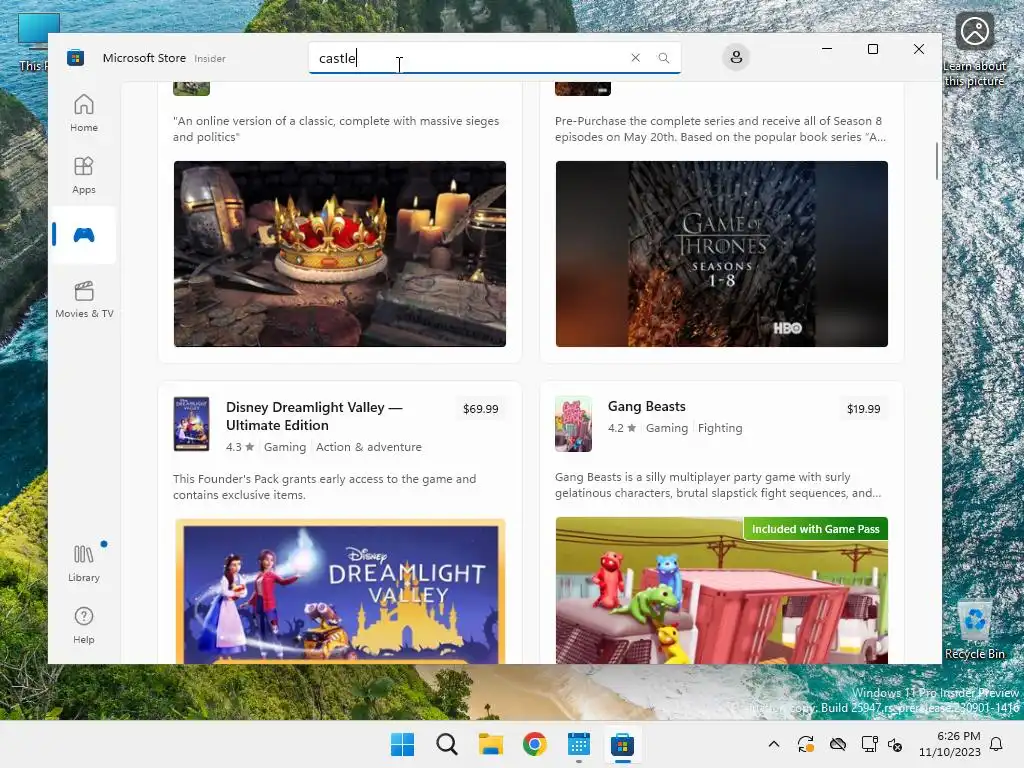
Task: Open the Home section in sidebar
Action: [84, 113]
